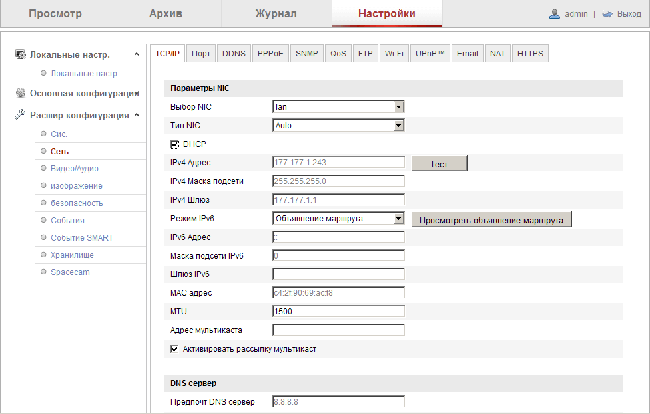This screenshot has width=650, height=414.
Task: Switch to the Журнал tab
Action: click(x=276, y=13)
